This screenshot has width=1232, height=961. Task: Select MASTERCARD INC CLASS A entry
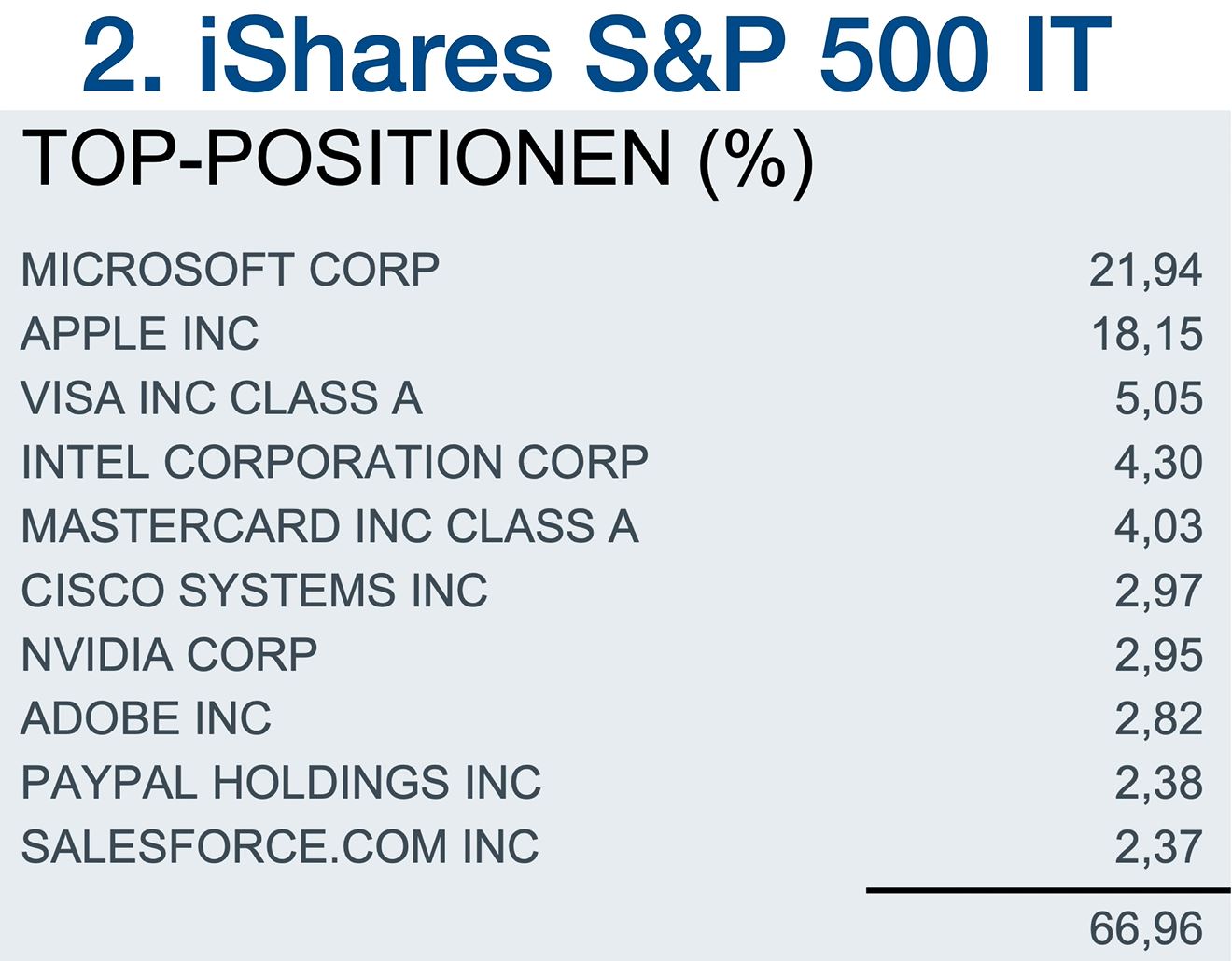(x=329, y=526)
